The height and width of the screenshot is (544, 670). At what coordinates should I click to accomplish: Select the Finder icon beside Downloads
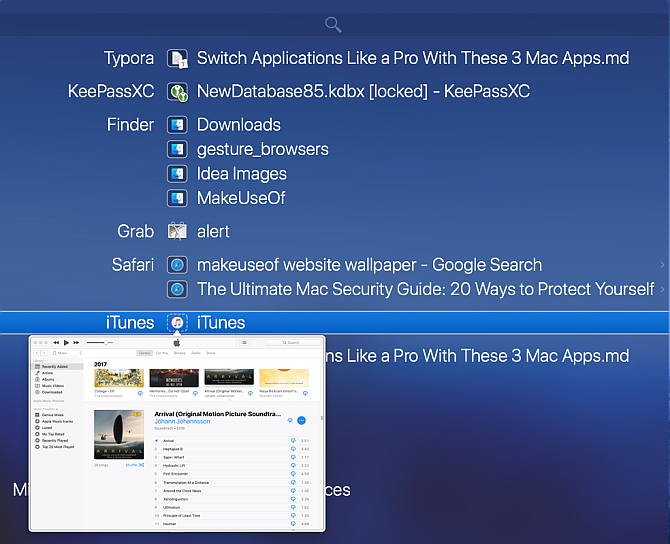pyautogui.click(x=177, y=125)
